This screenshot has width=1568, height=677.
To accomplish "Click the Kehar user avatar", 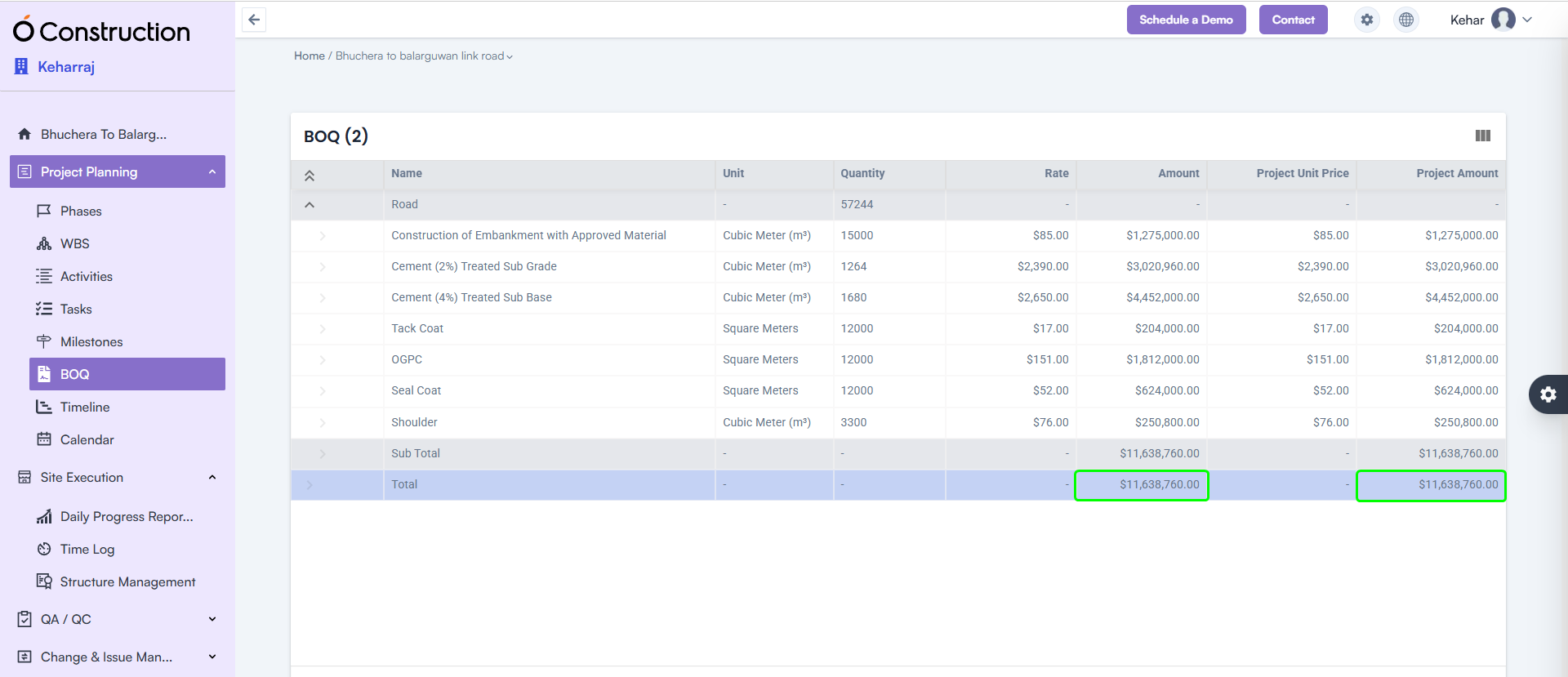I will click(1503, 20).
